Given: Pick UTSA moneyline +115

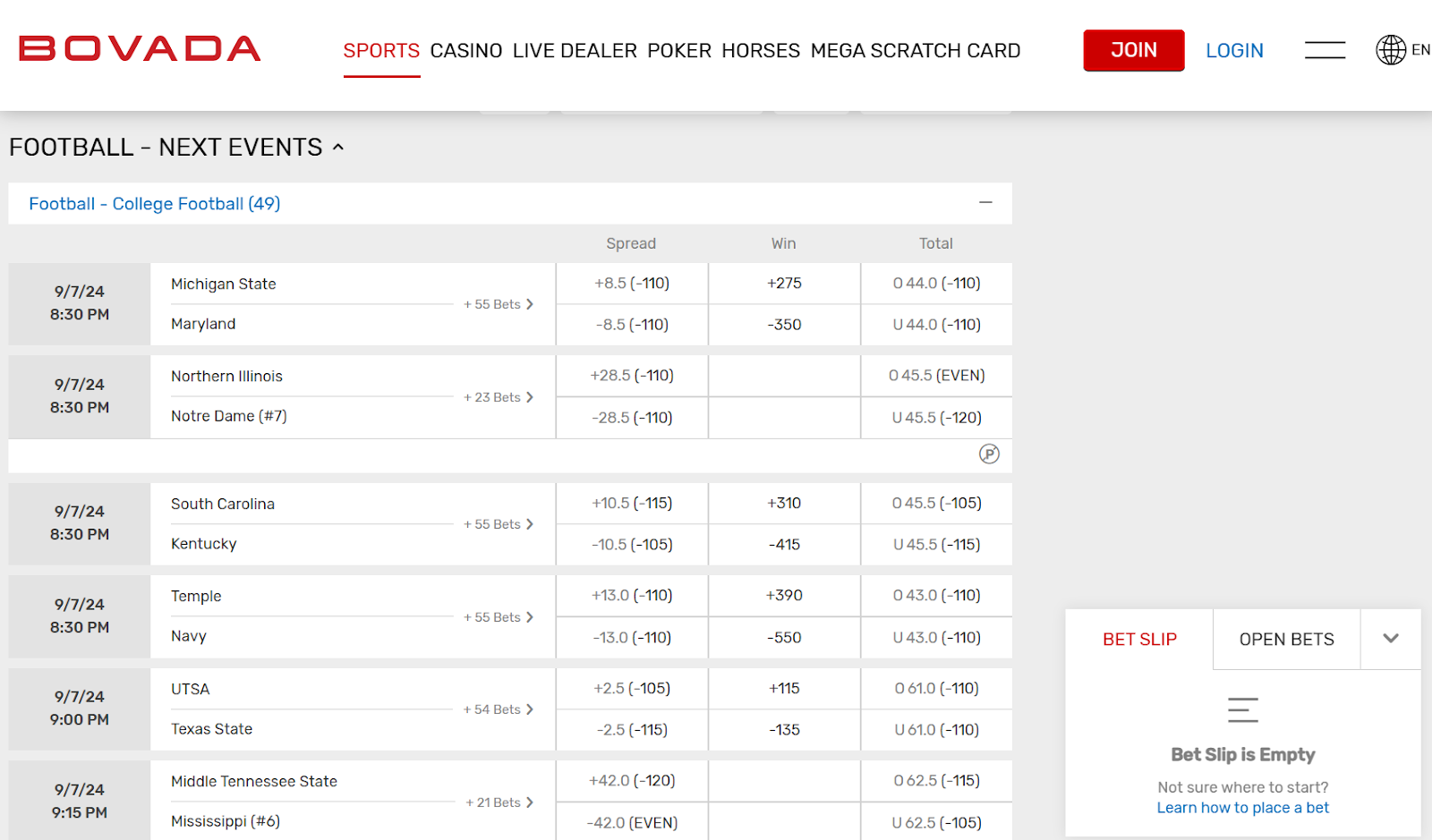Looking at the screenshot, I should pyautogui.click(x=784, y=689).
